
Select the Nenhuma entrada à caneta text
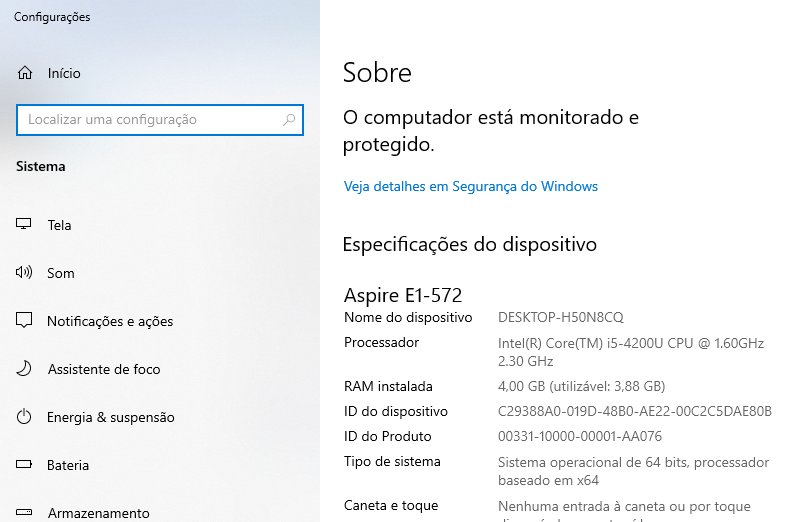(624, 510)
